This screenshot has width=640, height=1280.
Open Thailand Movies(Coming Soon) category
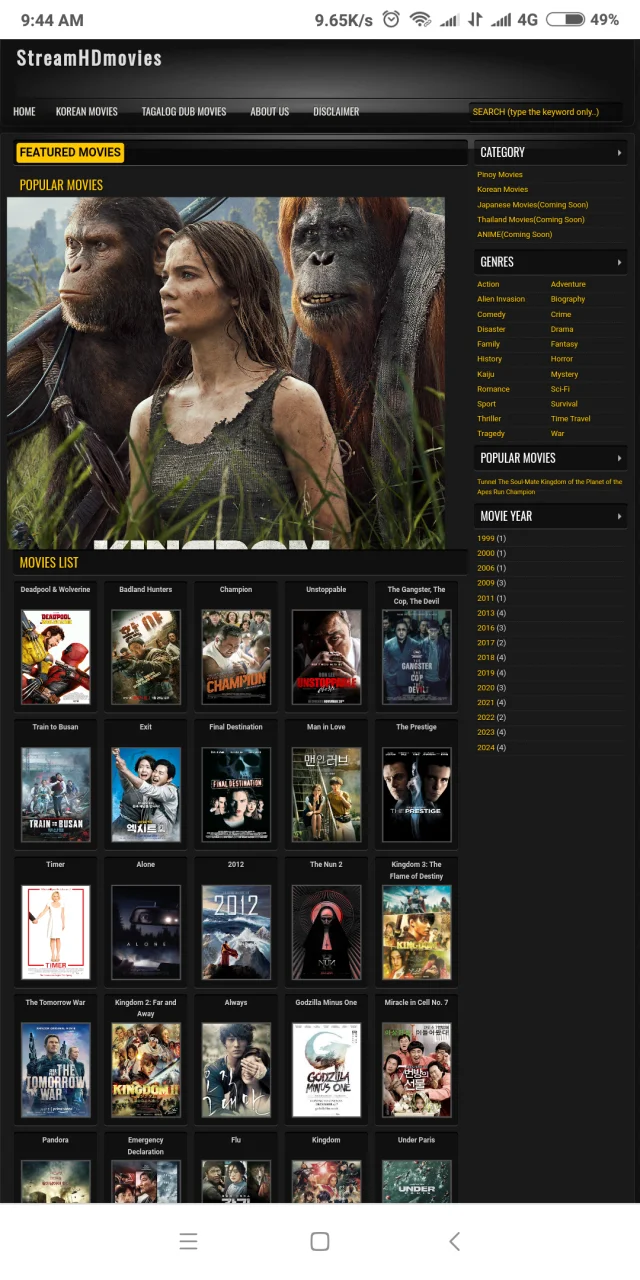tap(531, 219)
